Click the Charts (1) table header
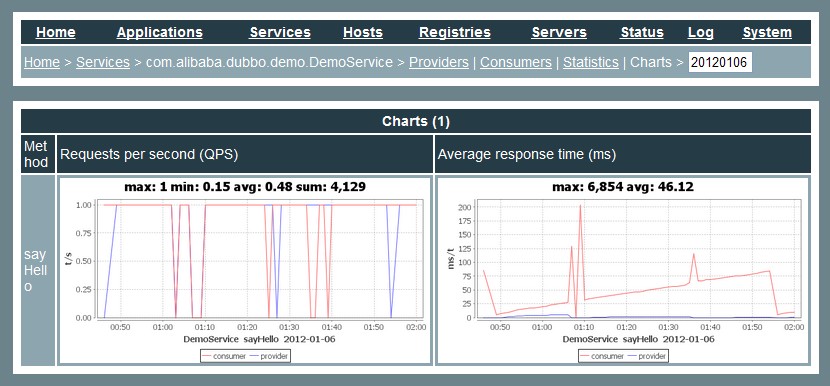The width and height of the screenshot is (830, 386). [x=416, y=121]
